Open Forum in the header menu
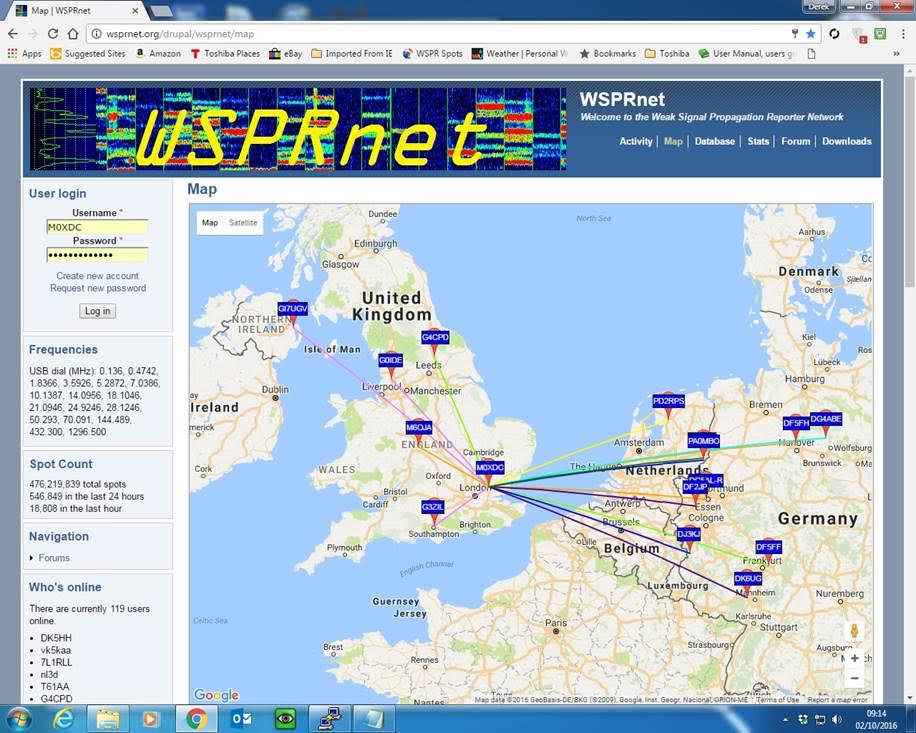 [796, 141]
